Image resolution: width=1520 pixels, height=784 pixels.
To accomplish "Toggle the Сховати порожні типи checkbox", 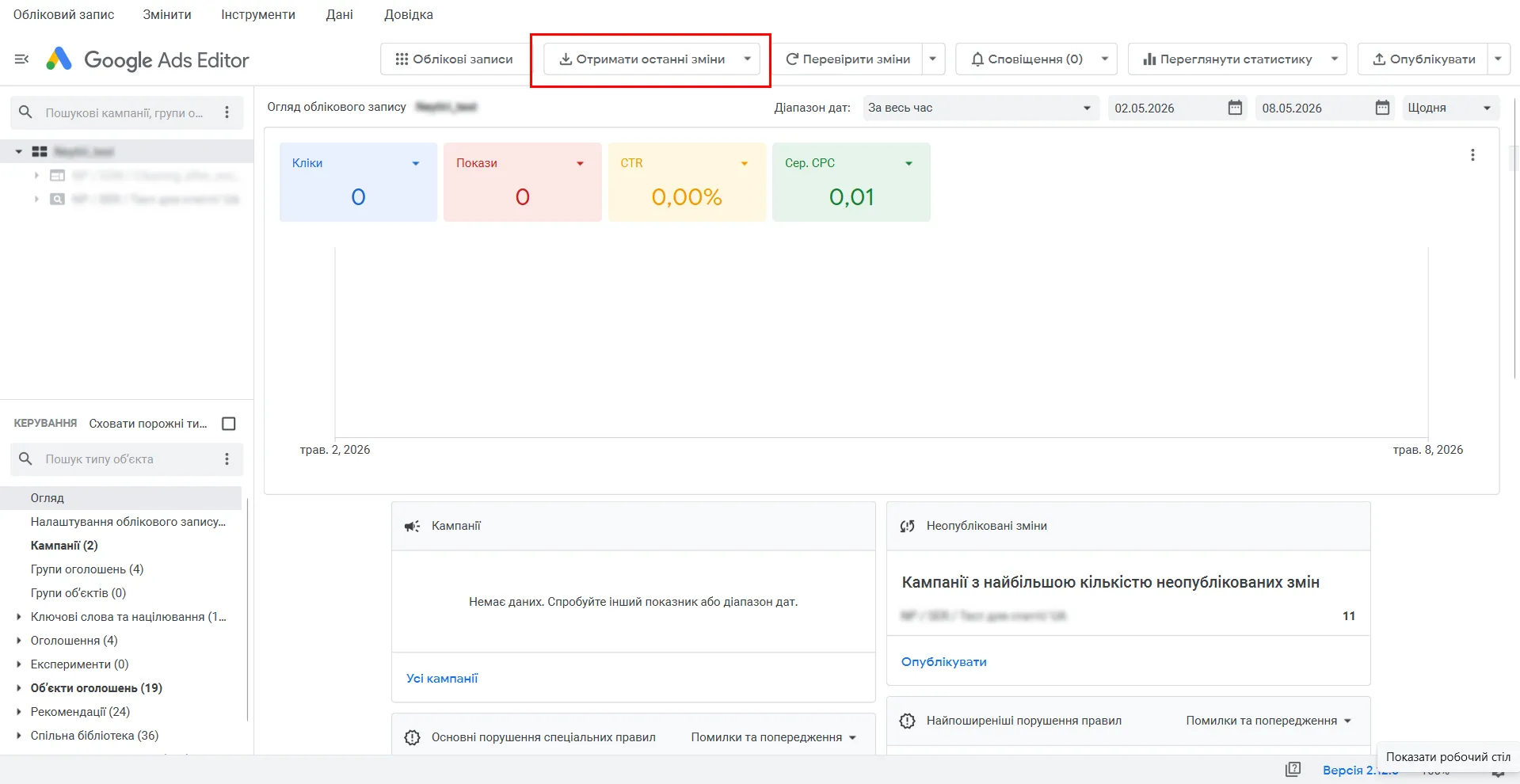I will pos(229,424).
